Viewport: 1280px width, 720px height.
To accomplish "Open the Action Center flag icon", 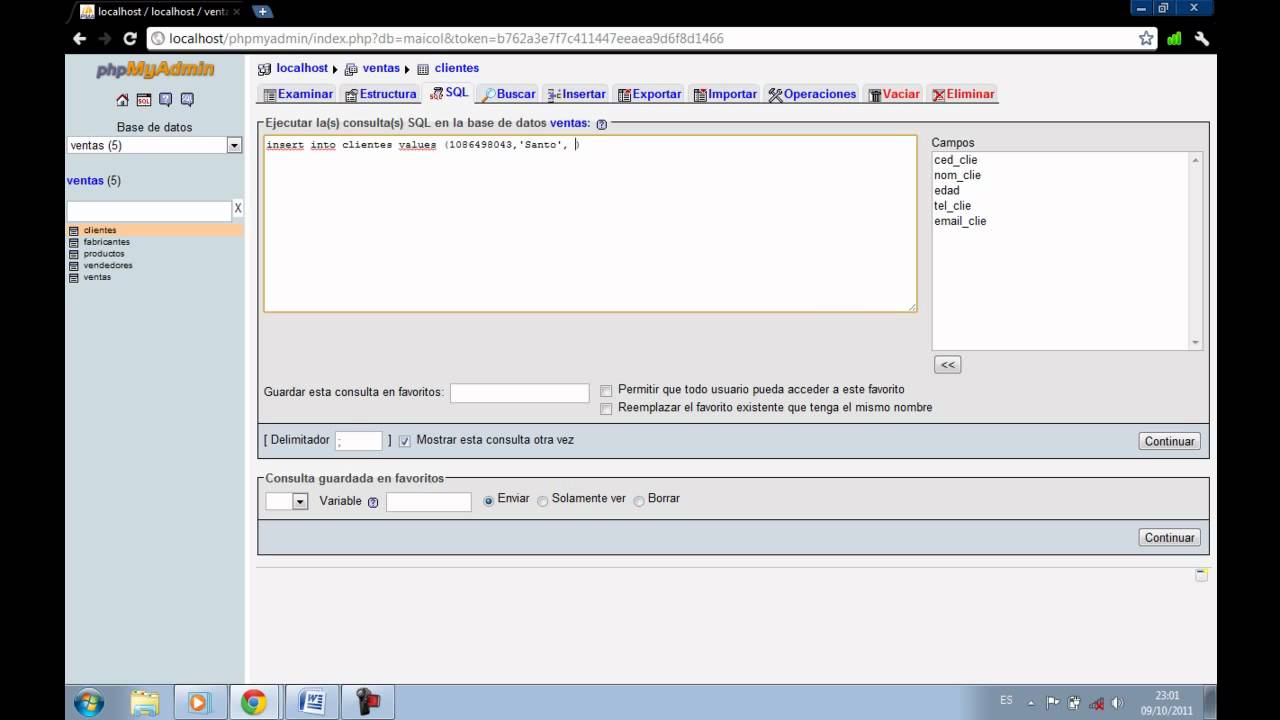I will click(1053, 703).
